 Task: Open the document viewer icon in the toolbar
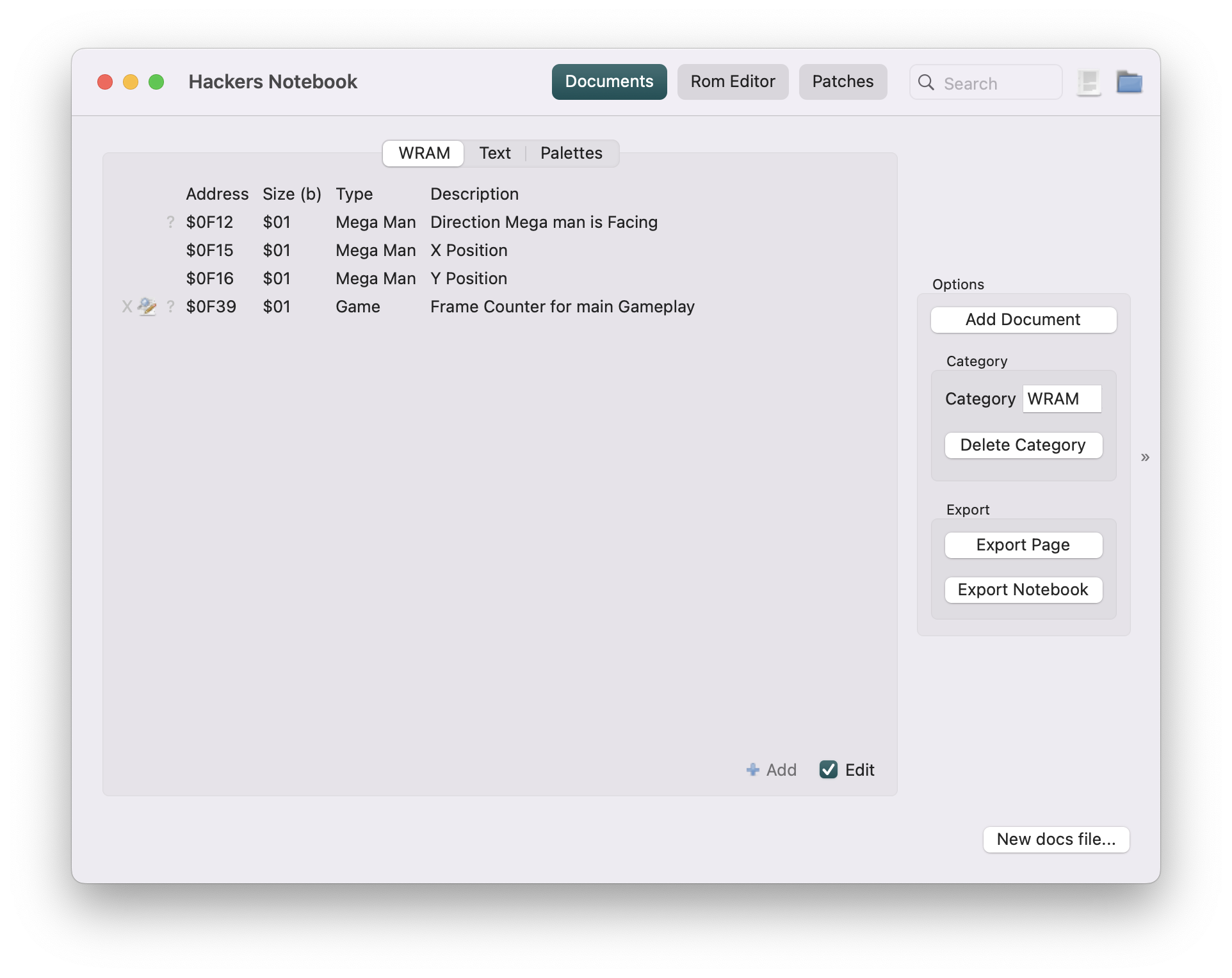[1088, 82]
